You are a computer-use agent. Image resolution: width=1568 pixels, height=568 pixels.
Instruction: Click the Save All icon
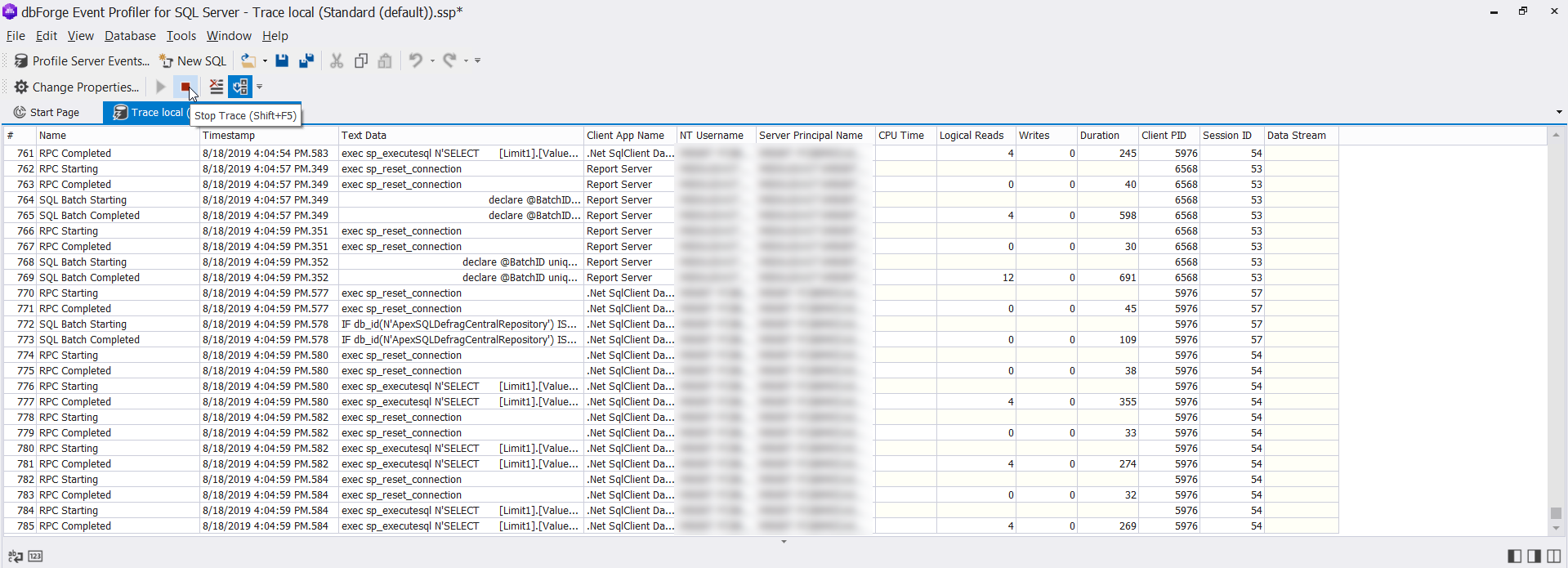(306, 60)
